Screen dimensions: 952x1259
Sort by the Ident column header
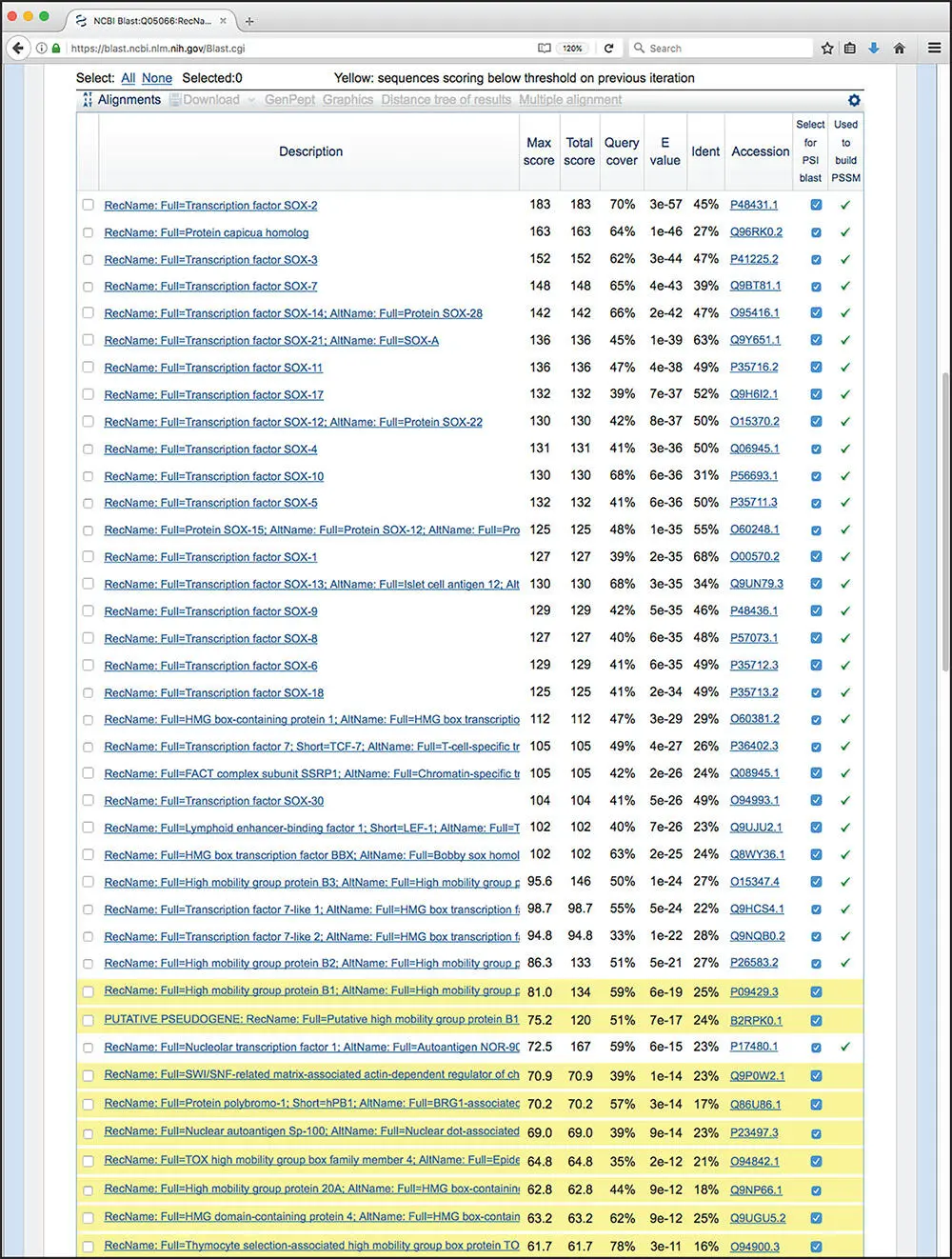coord(705,151)
